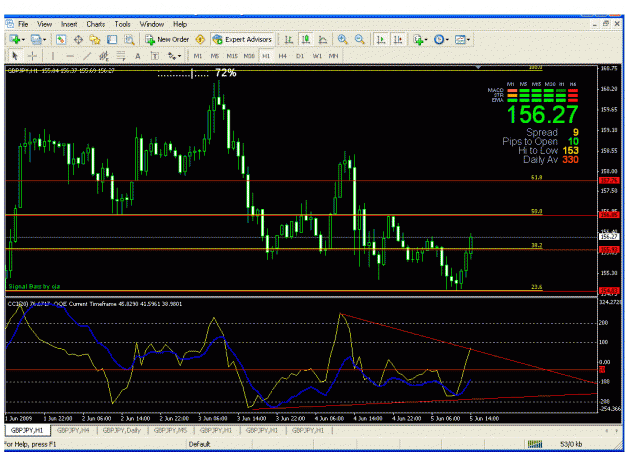Switch to M5 timeframe
The height and width of the screenshot is (452, 625).
214,56
